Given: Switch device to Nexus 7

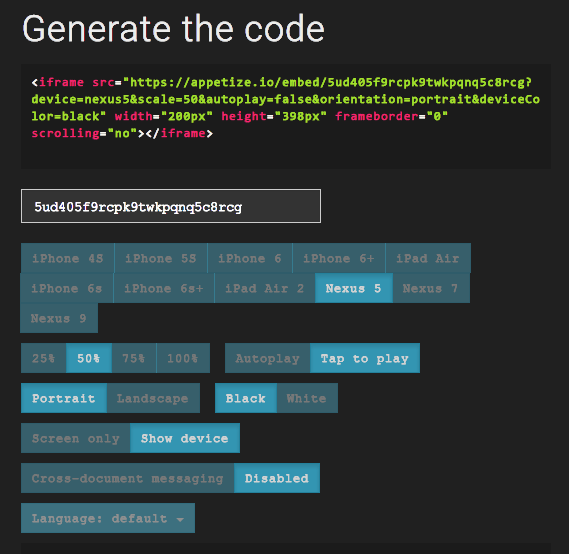Looking at the screenshot, I should click(431, 288).
